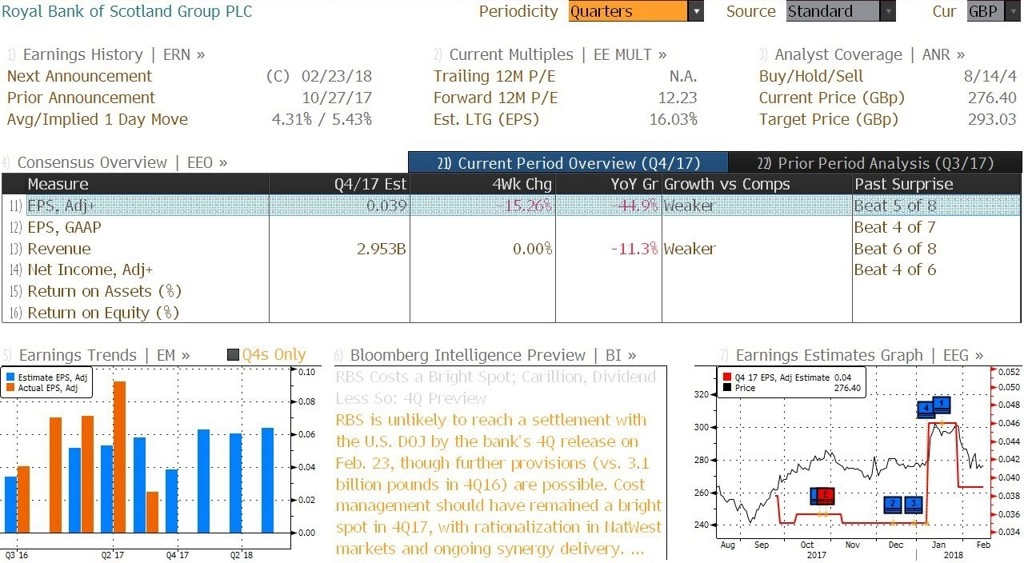Image resolution: width=1024 pixels, height=563 pixels.
Task: Switch to Prior Period Analysis (Q3/17) tab
Action: (x=875, y=163)
